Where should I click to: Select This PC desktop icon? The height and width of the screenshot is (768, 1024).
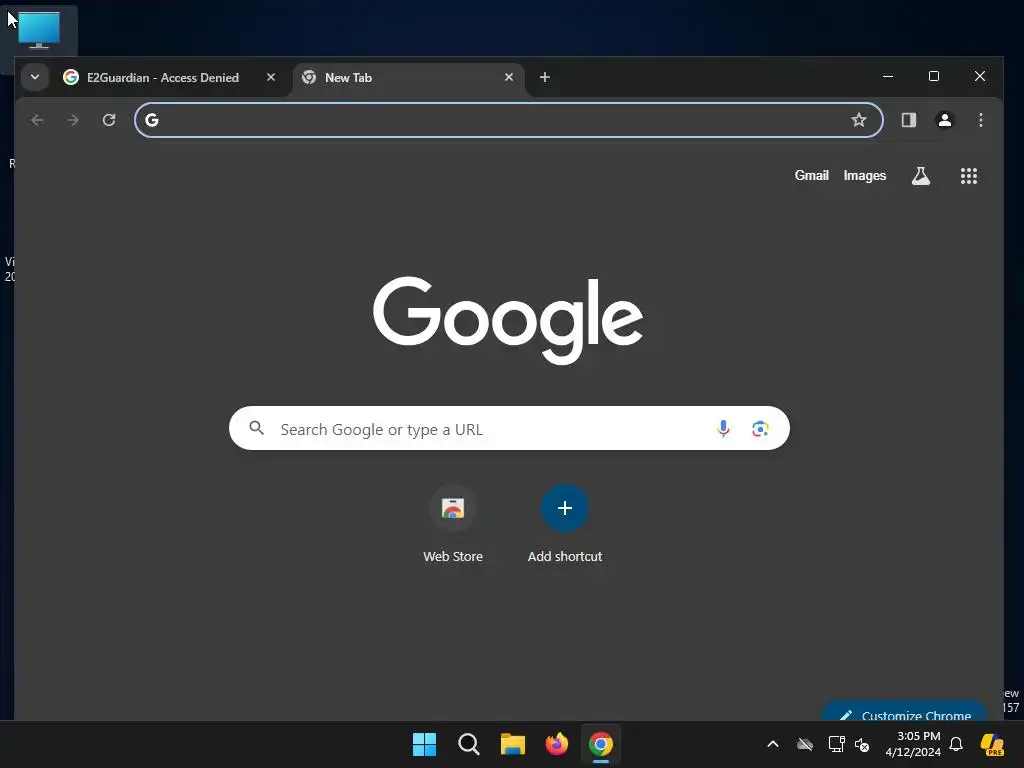click(39, 30)
